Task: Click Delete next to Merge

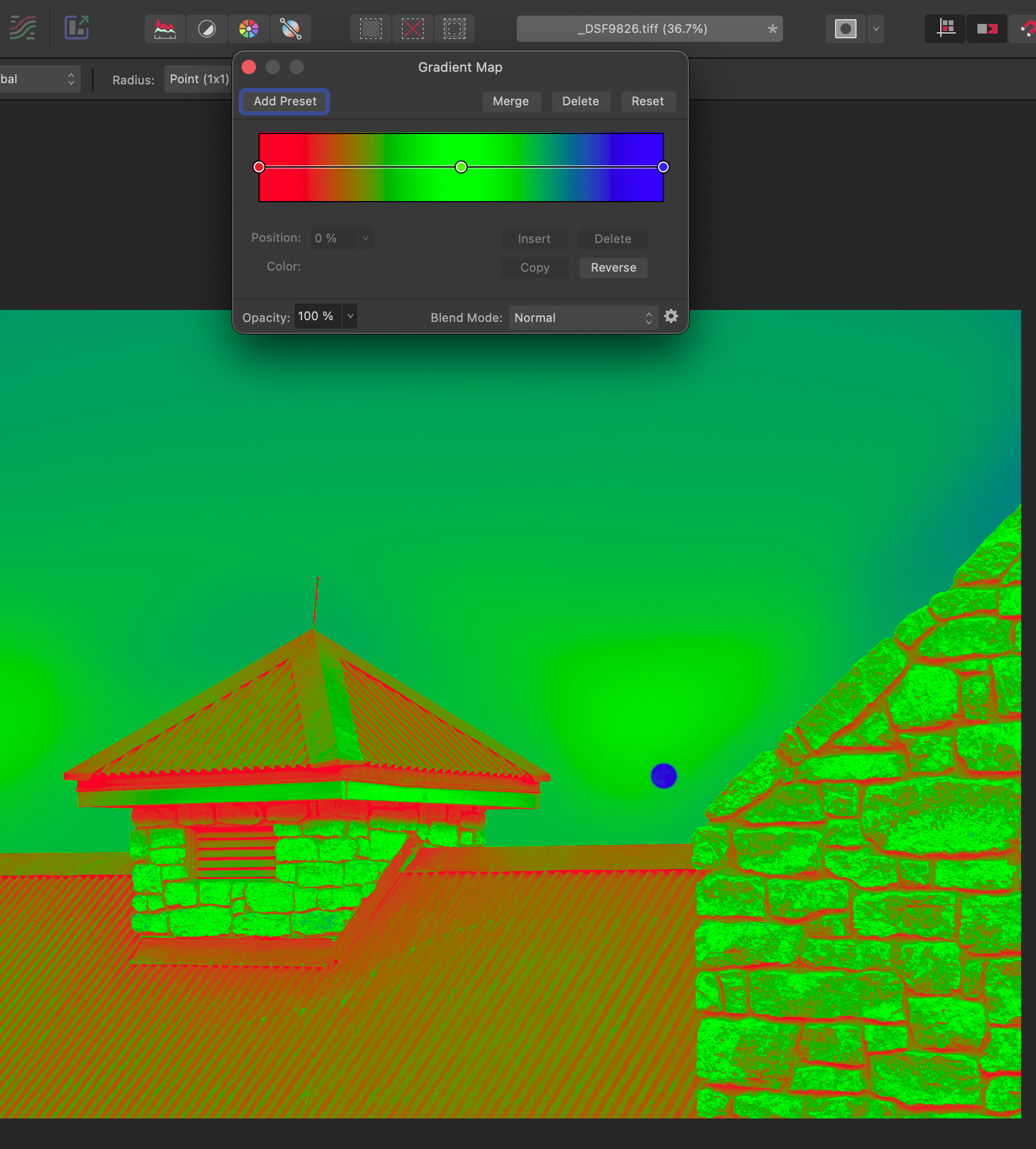Action: pos(581,101)
